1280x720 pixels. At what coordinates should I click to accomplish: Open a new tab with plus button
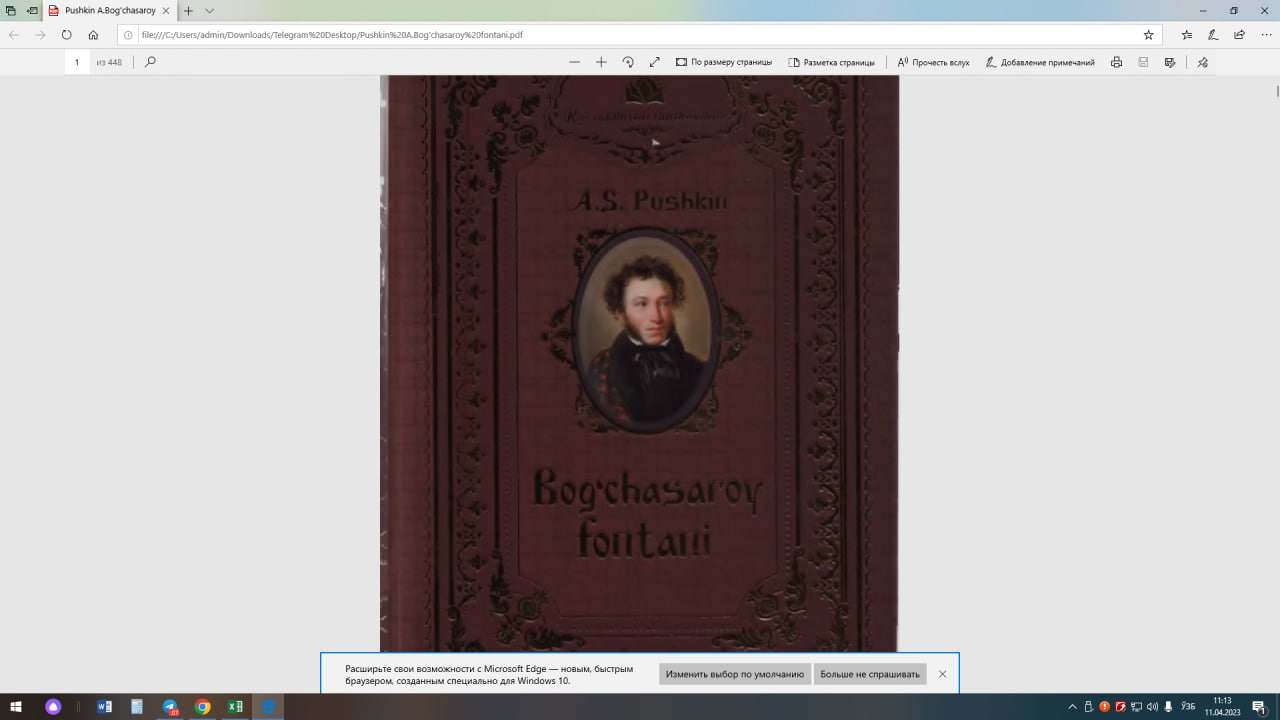click(188, 10)
